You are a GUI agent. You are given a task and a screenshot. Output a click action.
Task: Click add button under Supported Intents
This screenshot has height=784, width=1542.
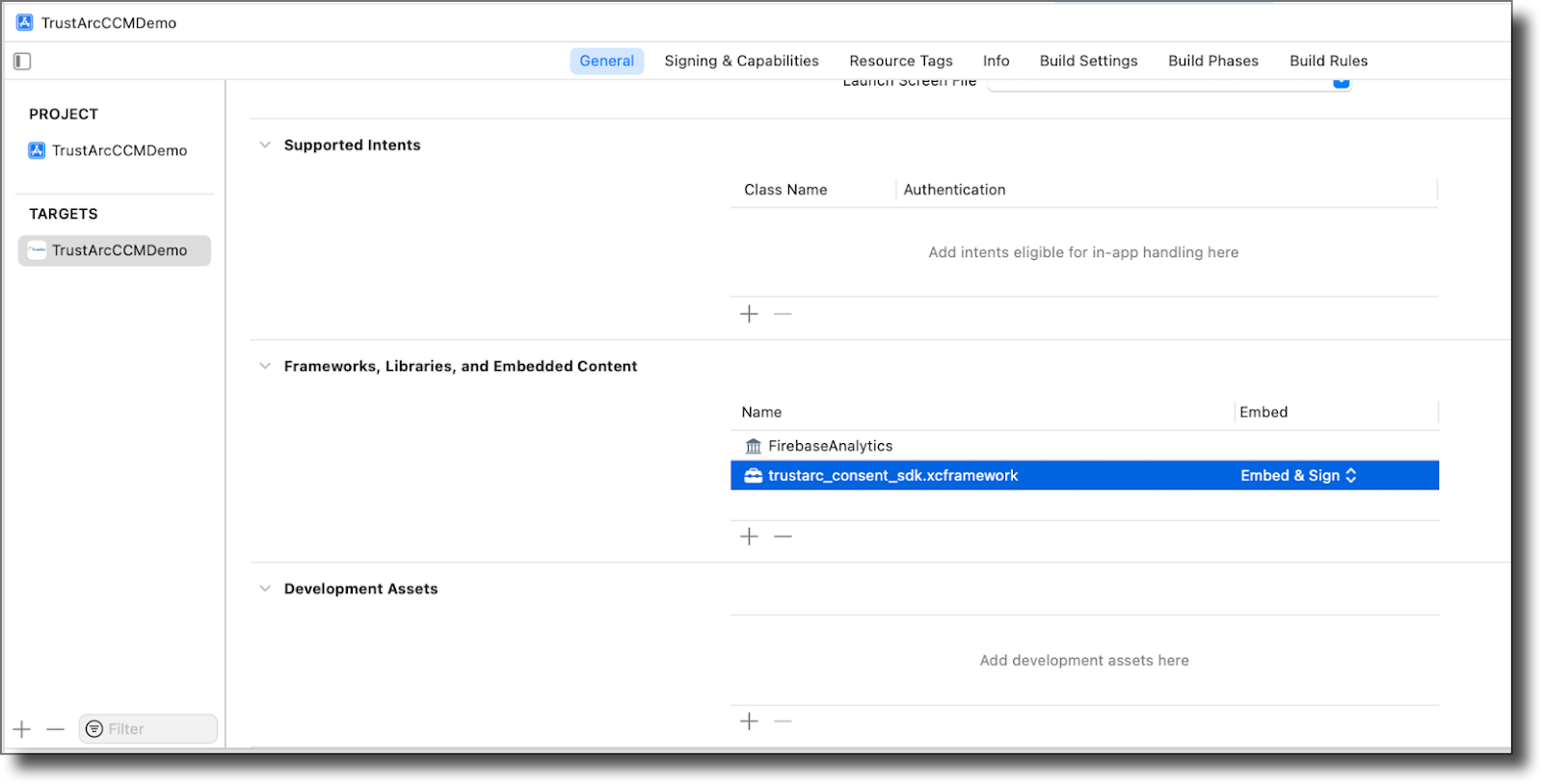point(749,314)
